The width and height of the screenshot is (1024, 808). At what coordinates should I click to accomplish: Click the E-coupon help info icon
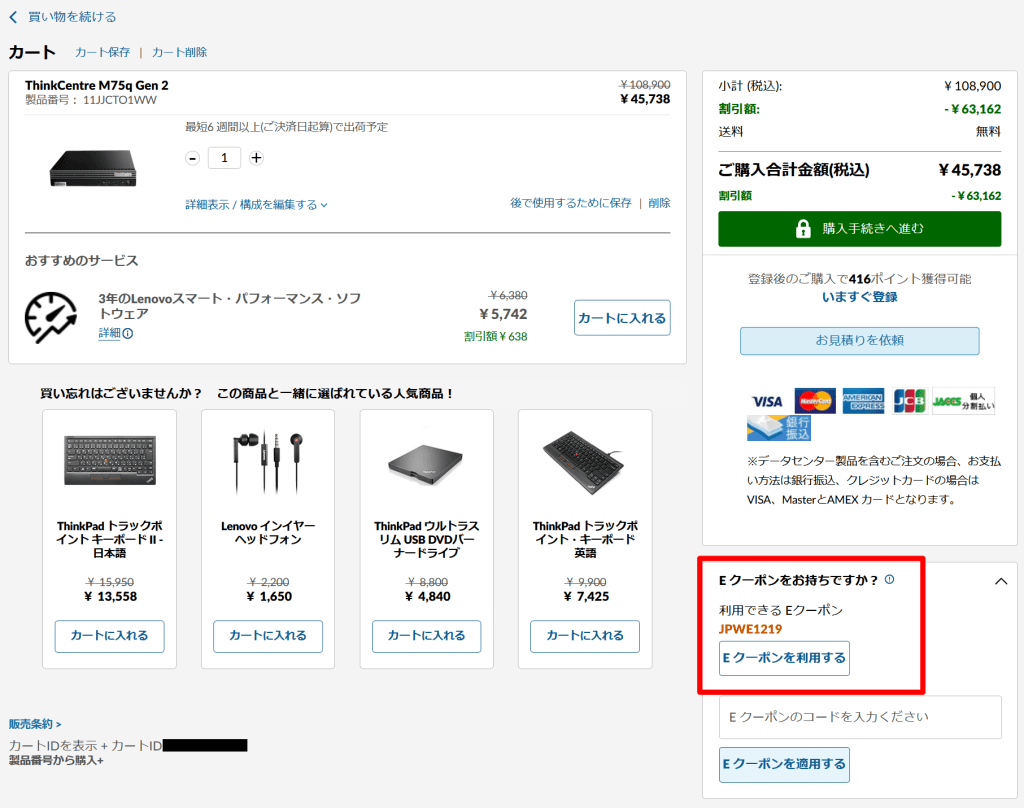889,579
